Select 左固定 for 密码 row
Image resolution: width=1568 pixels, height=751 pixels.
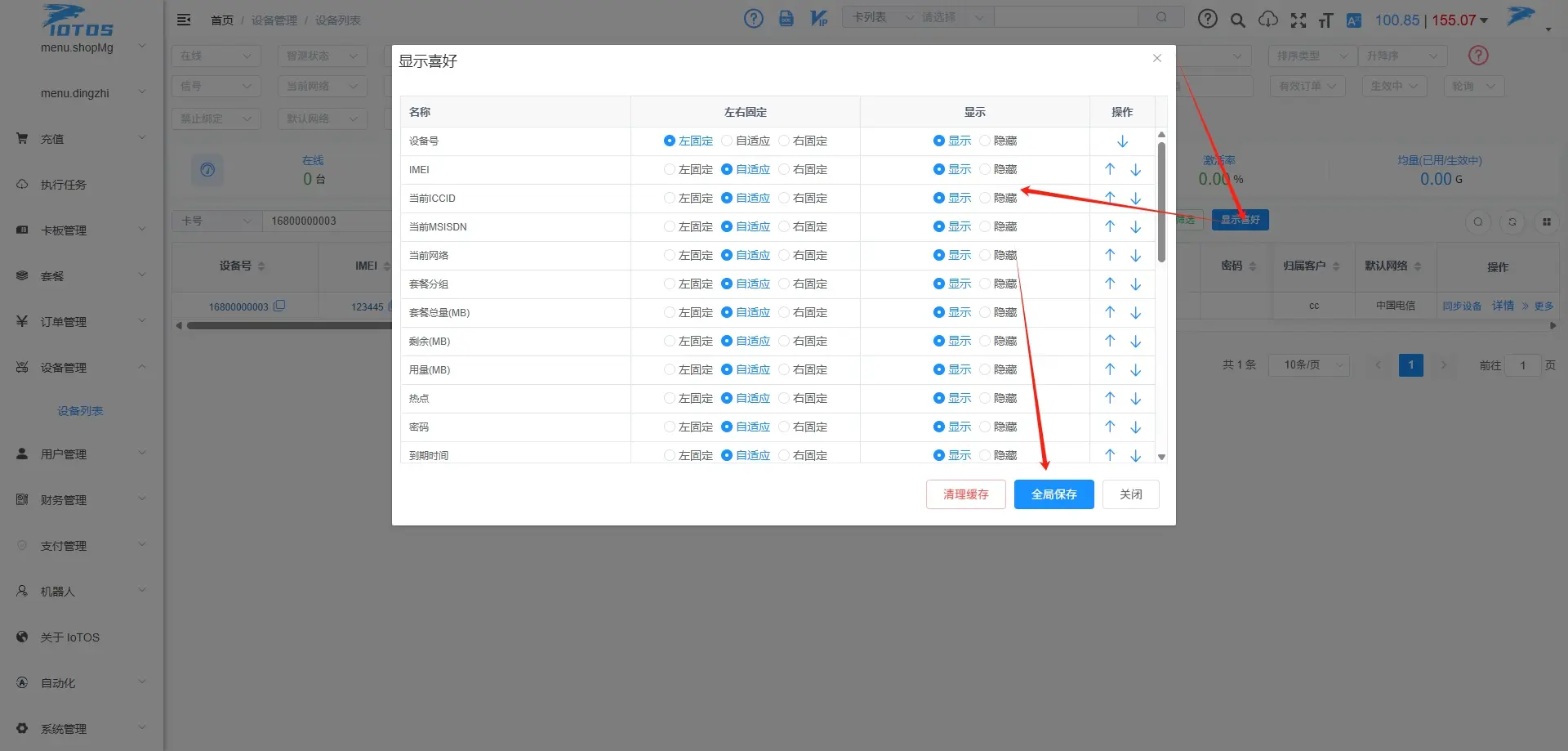pyautogui.click(x=688, y=427)
